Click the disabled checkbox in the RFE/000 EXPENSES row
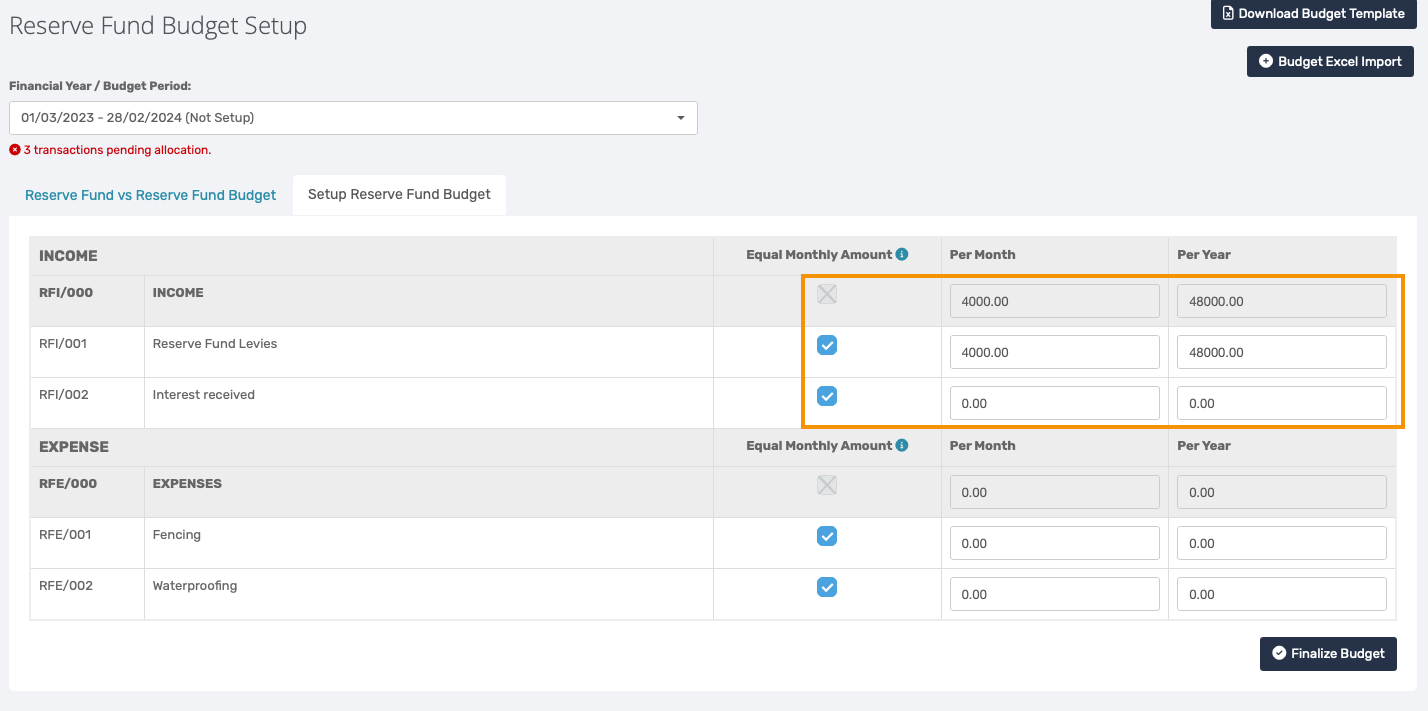1428x711 pixels. click(827, 485)
